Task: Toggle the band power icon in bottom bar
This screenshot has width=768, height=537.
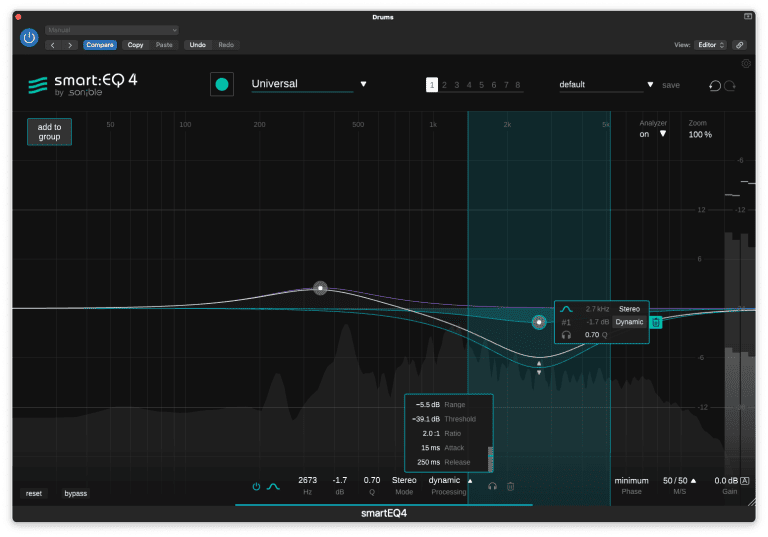Action: [256, 487]
